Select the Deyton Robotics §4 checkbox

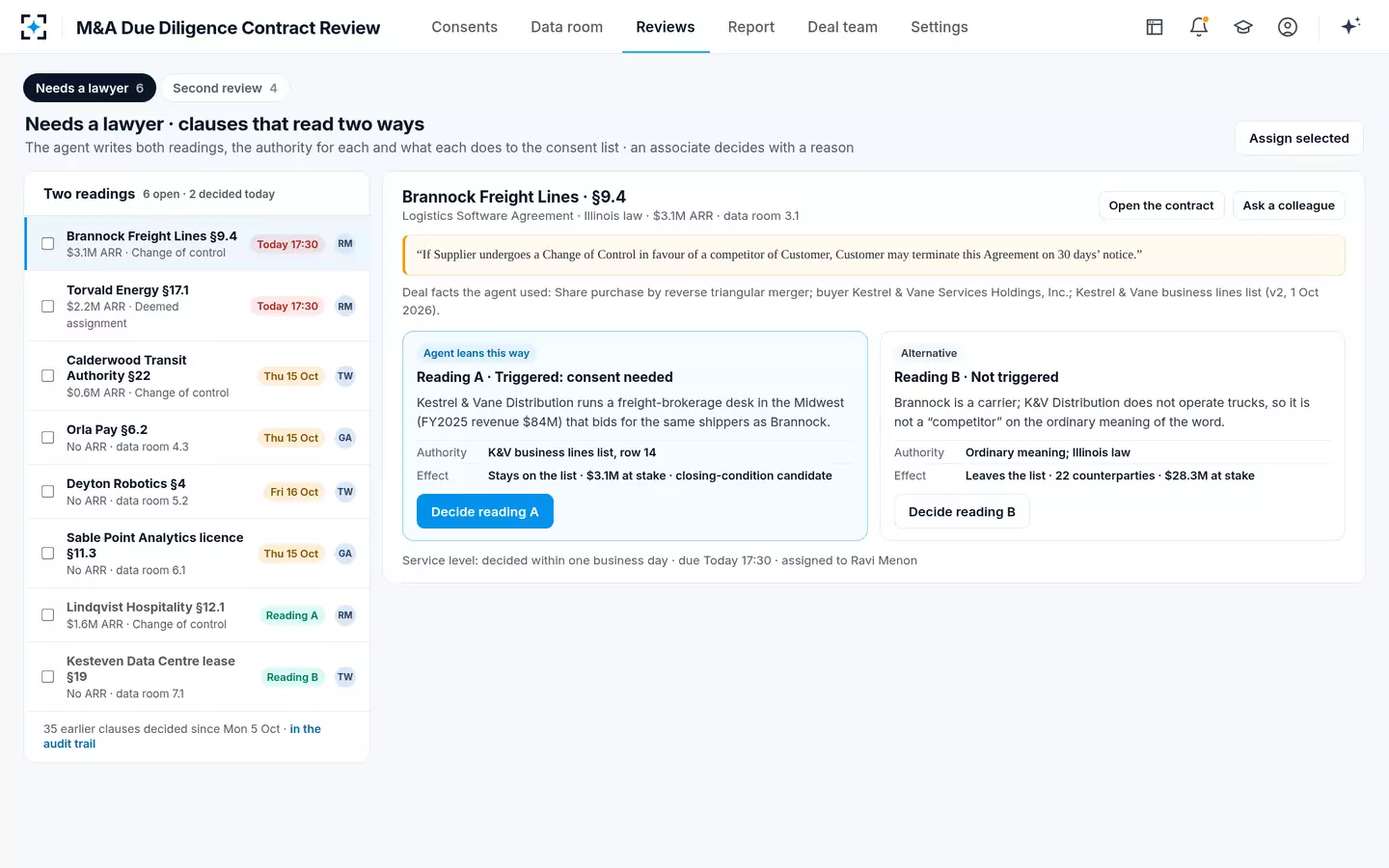47,492
